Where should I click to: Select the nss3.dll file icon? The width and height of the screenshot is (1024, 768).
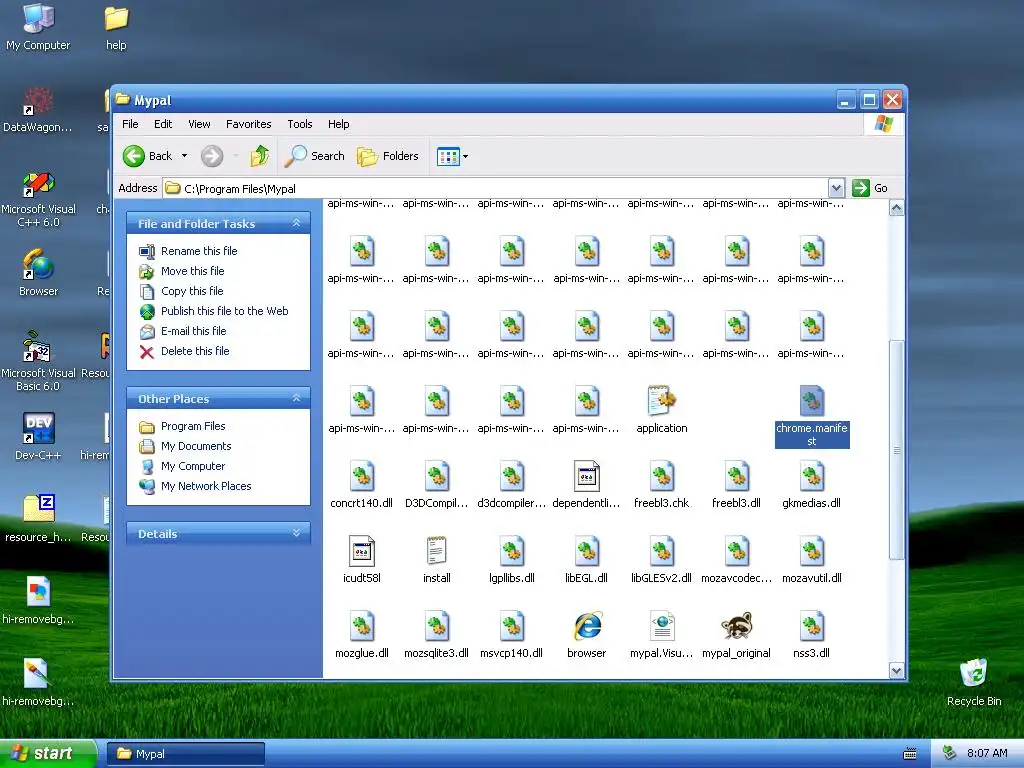coord(812,627)
